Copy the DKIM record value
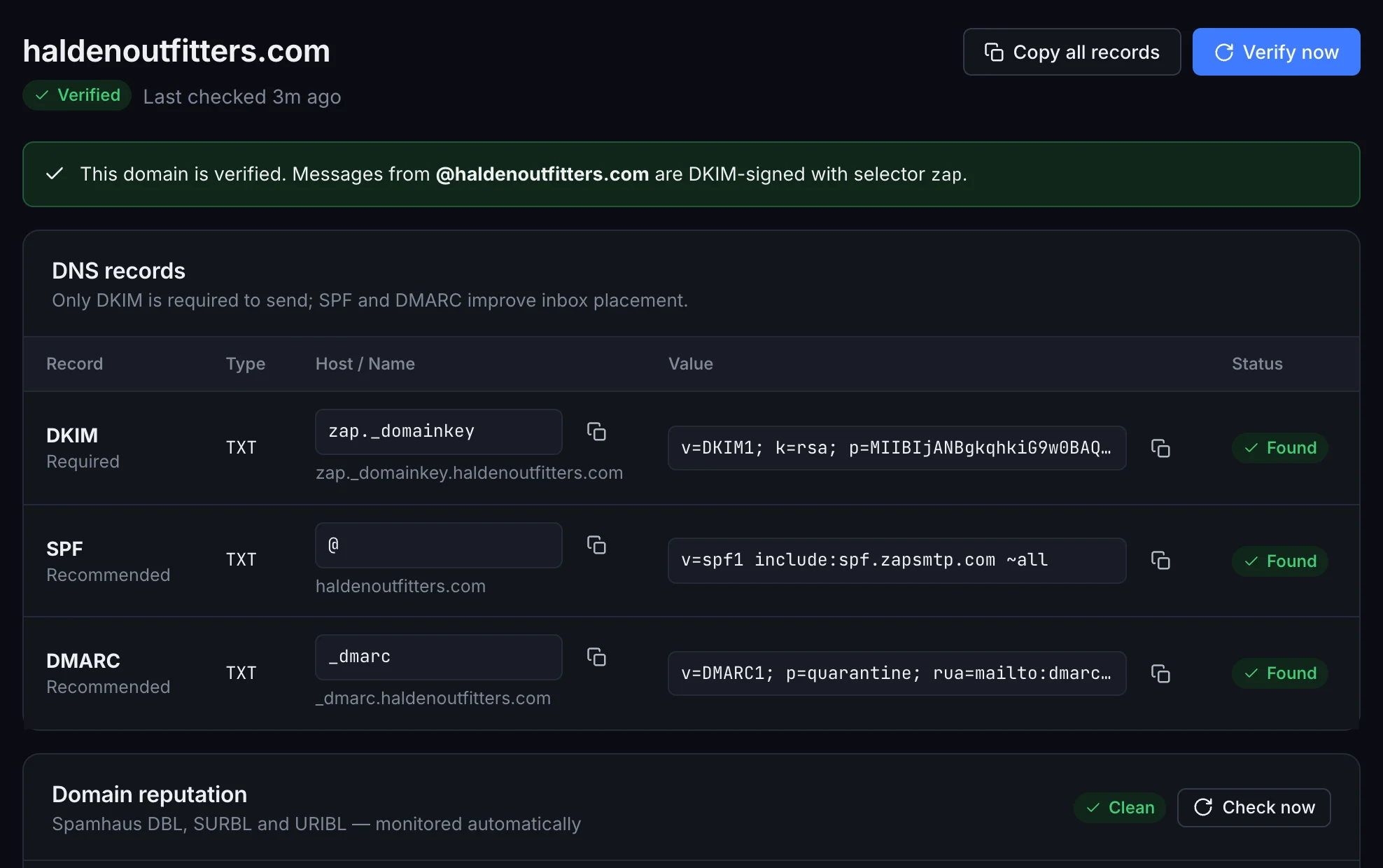The width and height of the screenshot is (1383, 868). [x=1160, y=448]
